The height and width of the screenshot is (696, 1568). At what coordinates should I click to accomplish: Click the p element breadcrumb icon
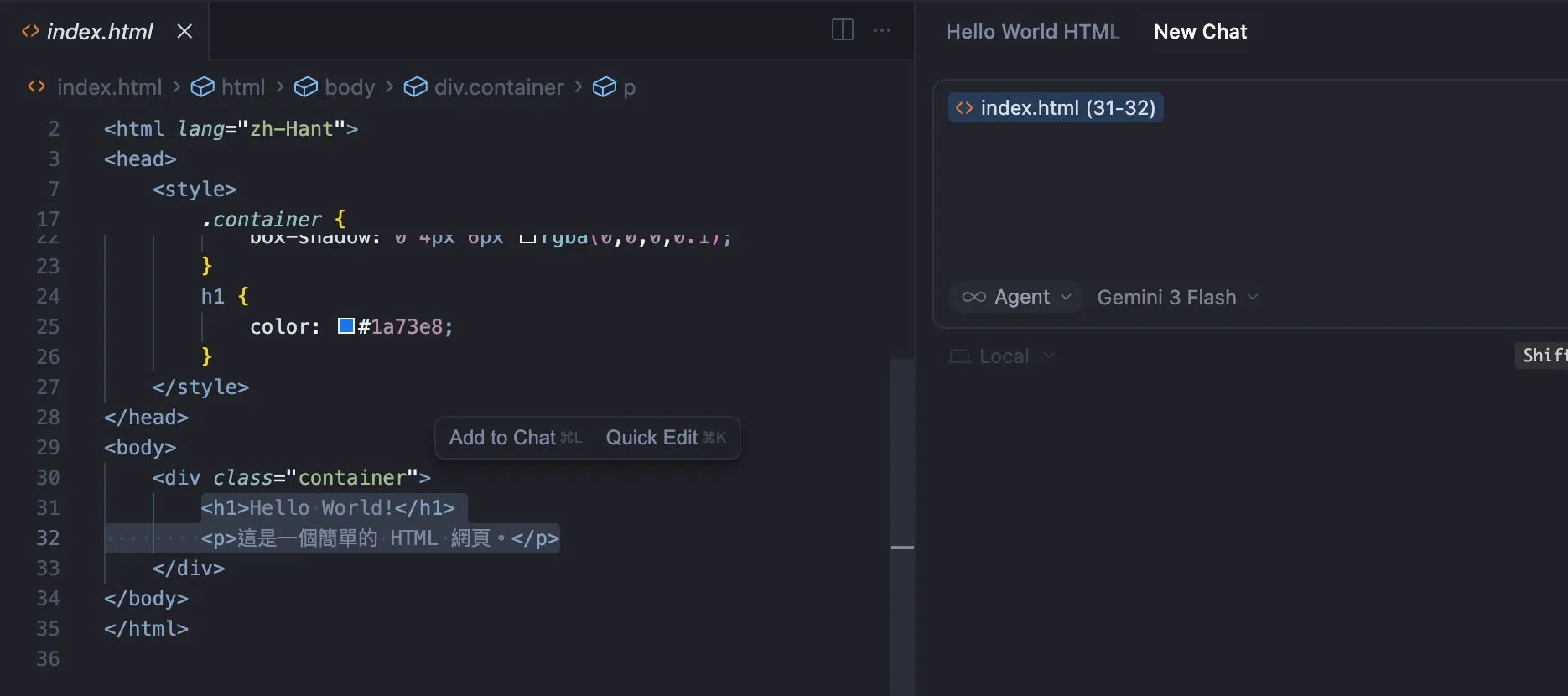[x=604, y=87]
